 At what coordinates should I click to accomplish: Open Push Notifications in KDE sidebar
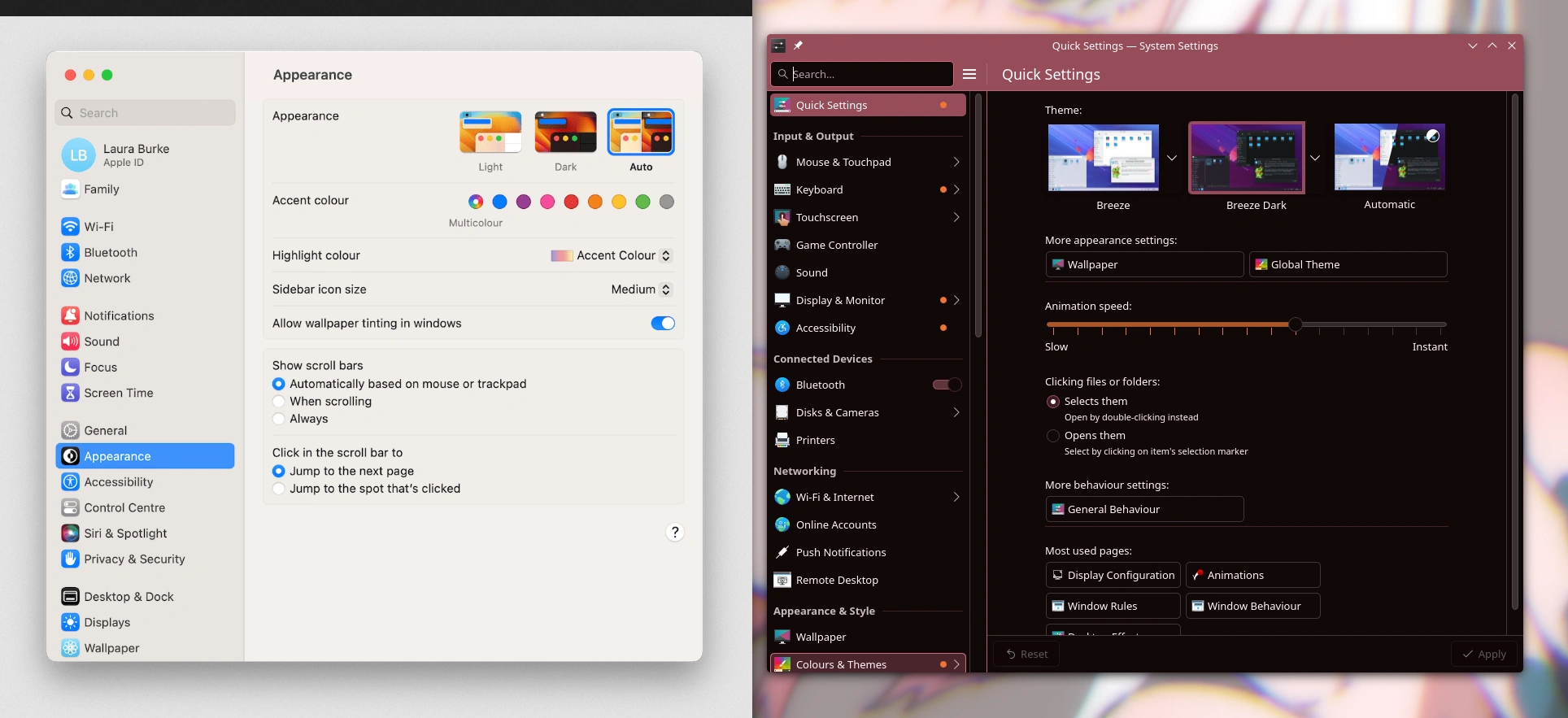(x=840, y=552)
